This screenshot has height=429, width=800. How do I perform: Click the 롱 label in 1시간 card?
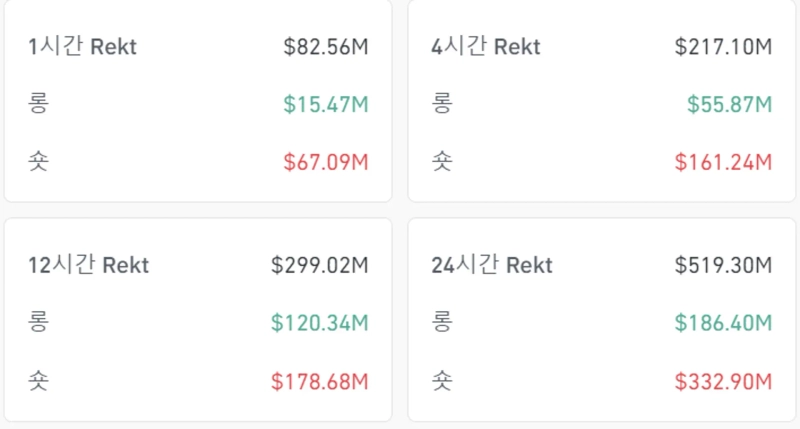coord(38,104)
